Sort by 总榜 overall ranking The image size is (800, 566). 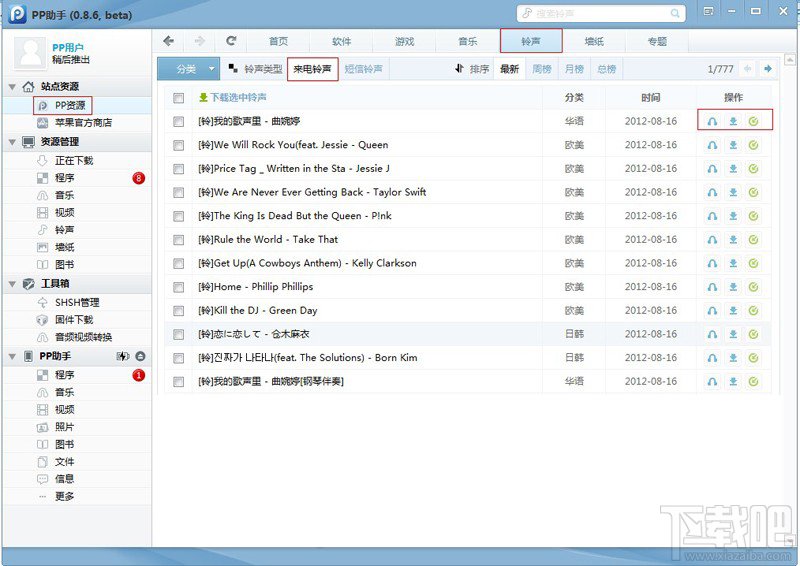[x=607, y=69]
